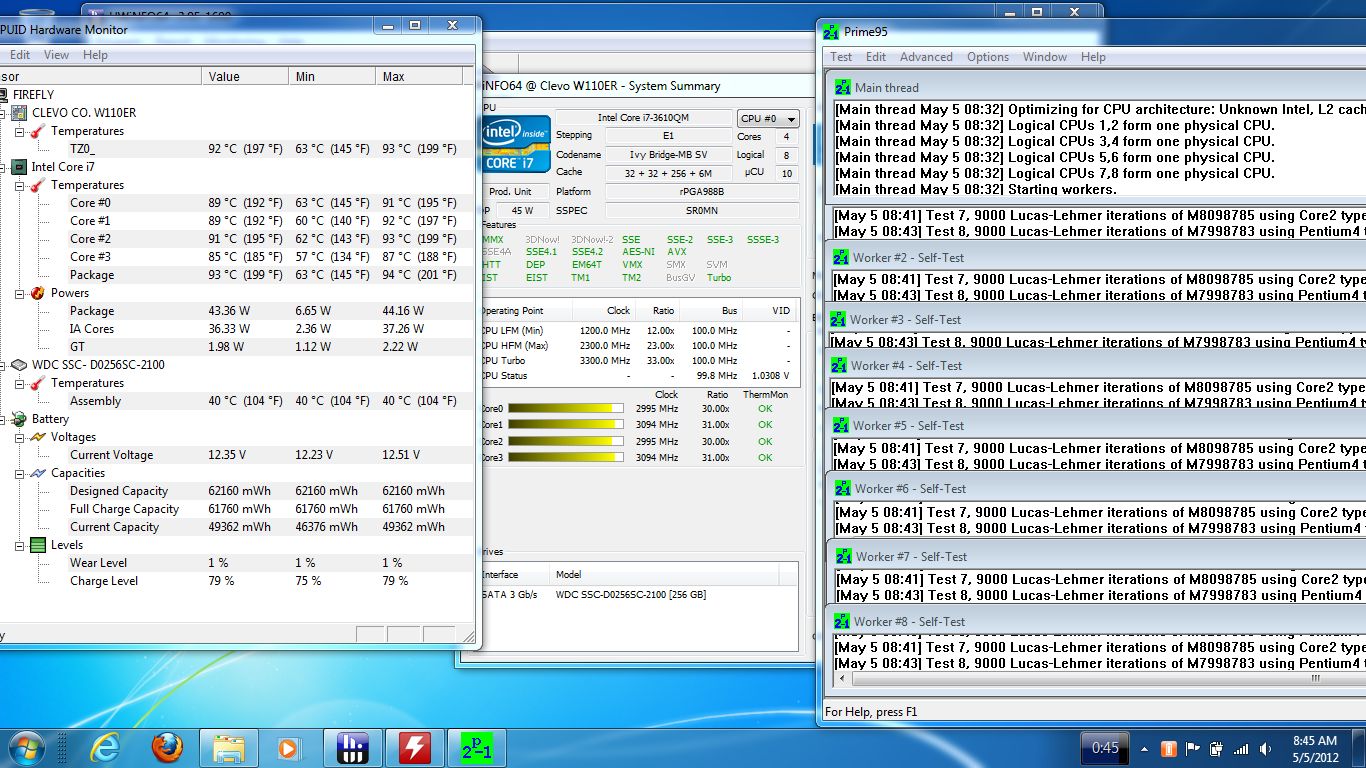The image size is (1366, 768).
Task: Click the Max column header
Action: point(418,76)
